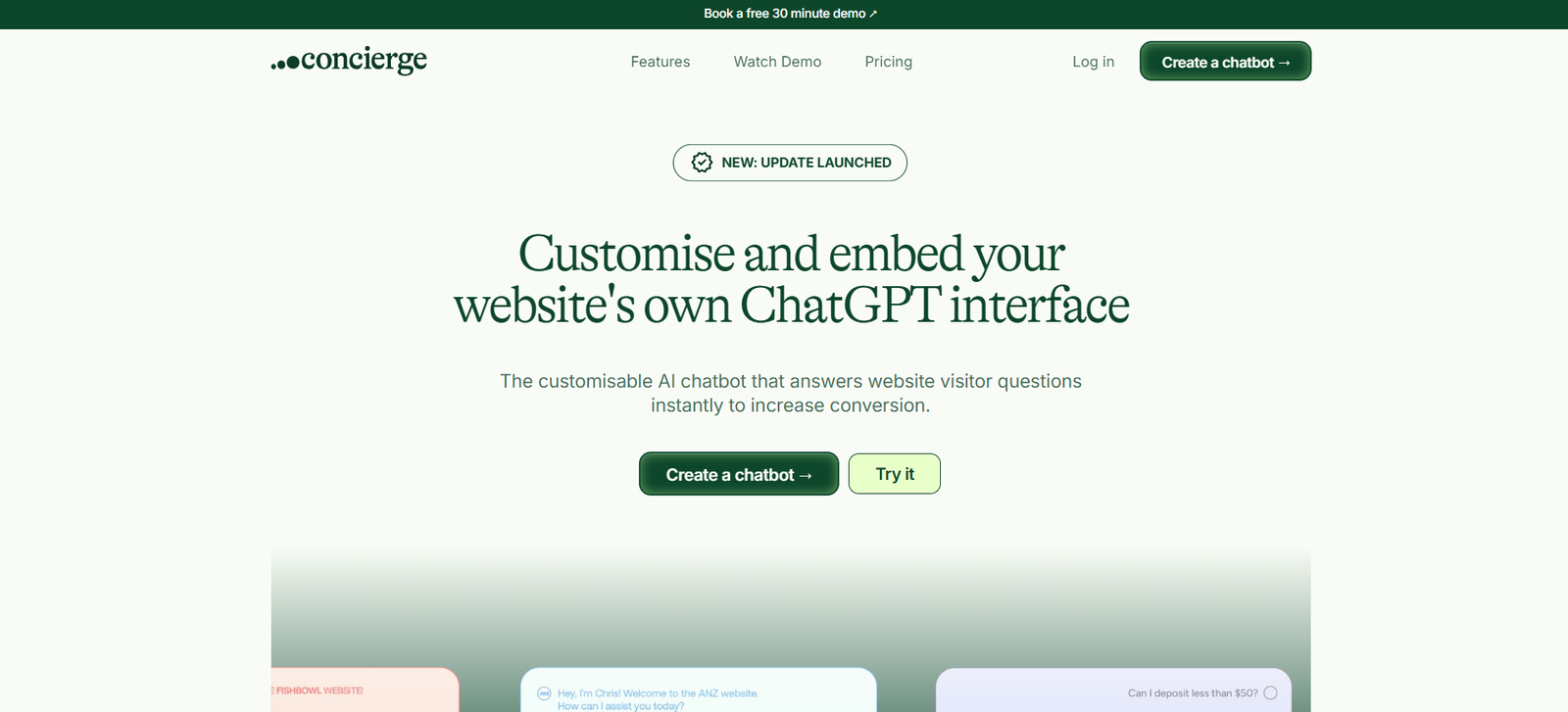1568x712 pixels.
Task: Click the circle beside the deposit question
Action: point(1270,693)
